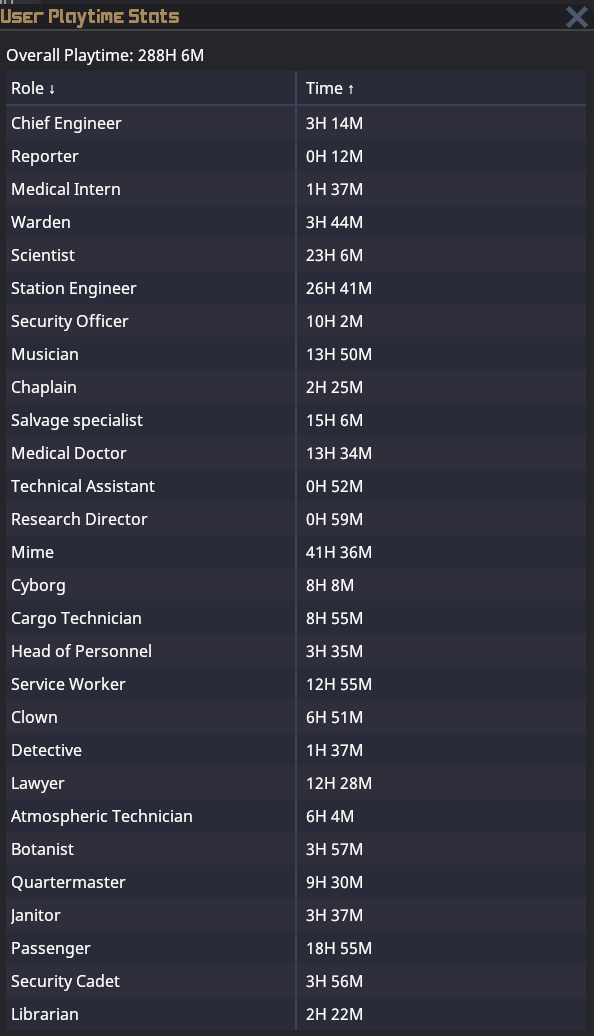The width and height of the screenshot is (594, 1036).
Task: Click the Librarian entry in the list
Action: (x=44, y=1014)
